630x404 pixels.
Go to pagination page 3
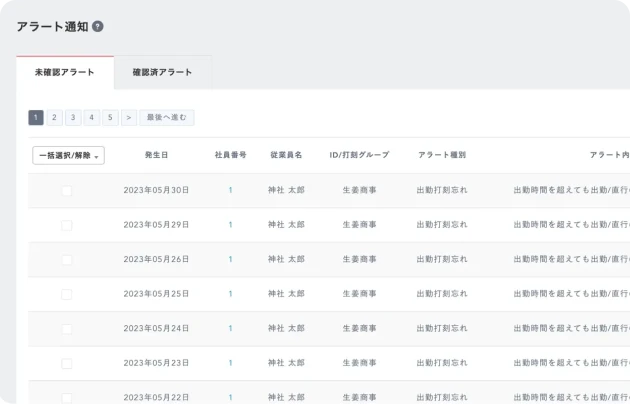point(73,118)
